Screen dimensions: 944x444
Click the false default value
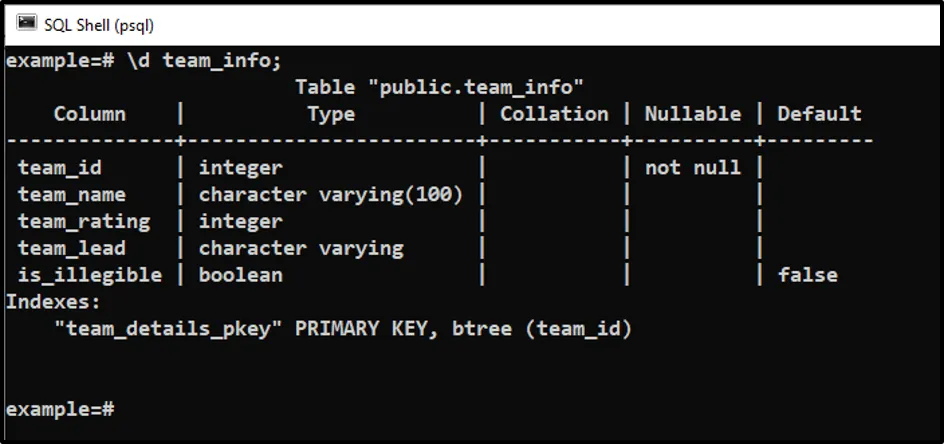(807, 275)
